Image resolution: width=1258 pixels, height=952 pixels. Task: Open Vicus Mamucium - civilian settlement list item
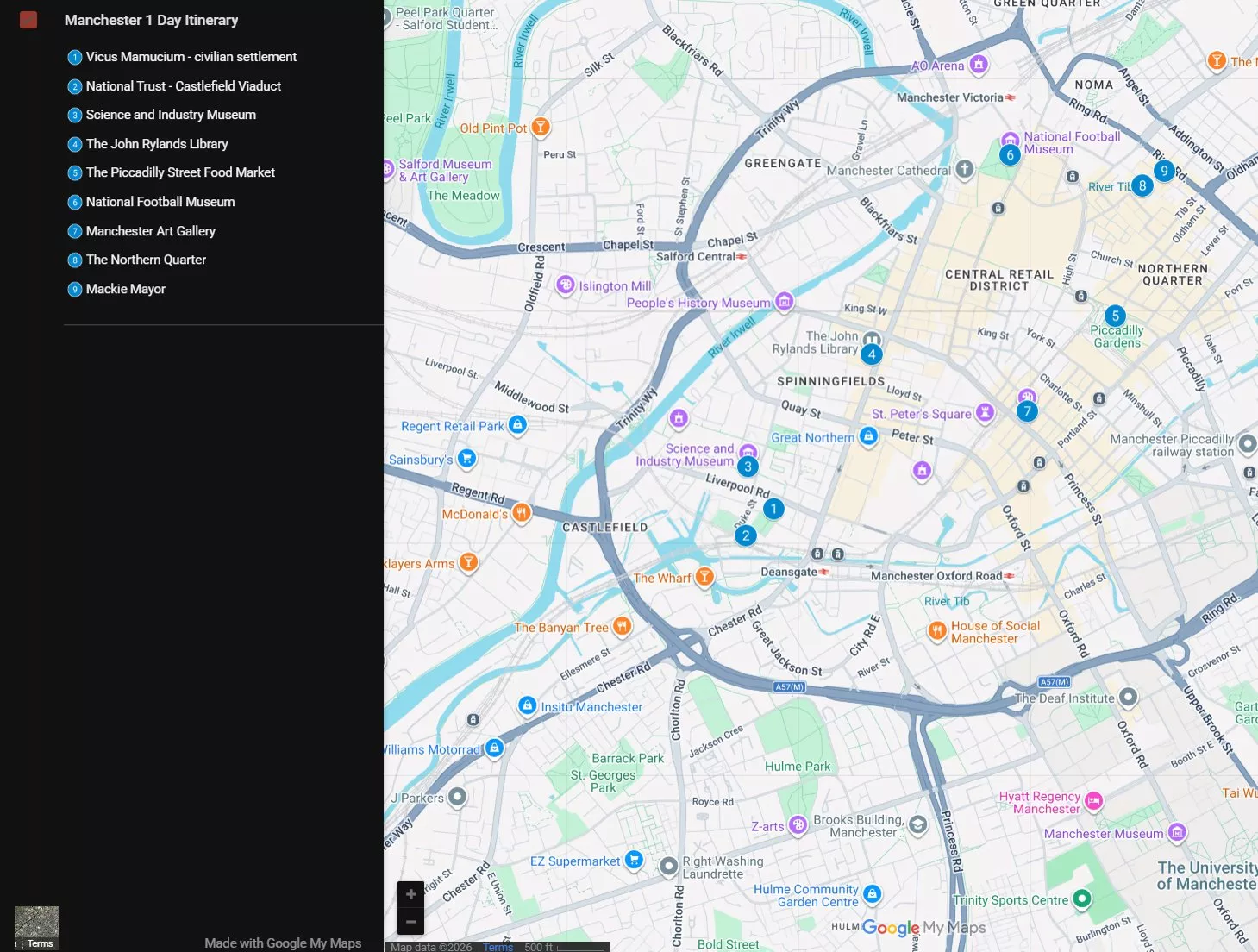[x=191, y=57]
